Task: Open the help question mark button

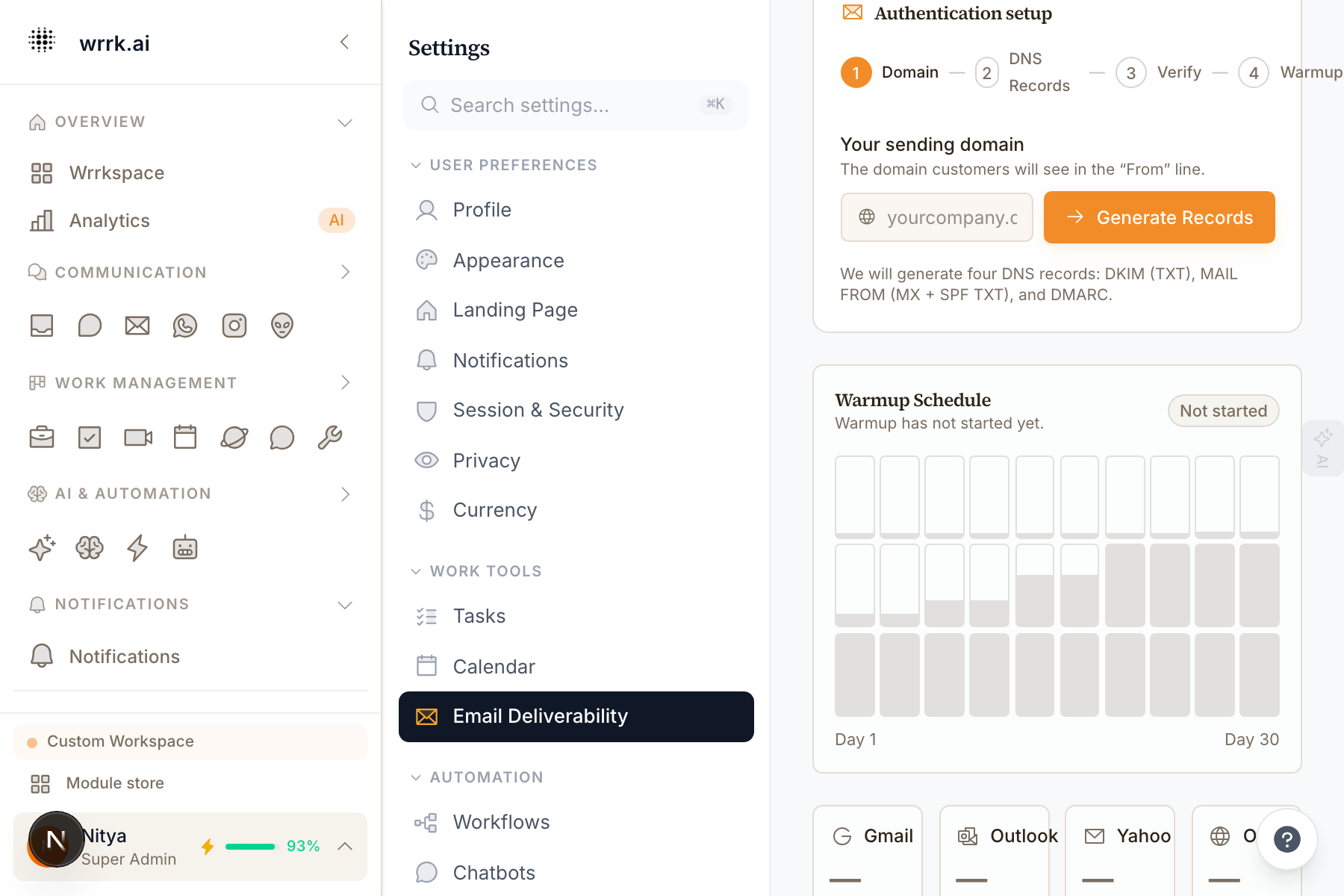Action: pos(1287,839)
